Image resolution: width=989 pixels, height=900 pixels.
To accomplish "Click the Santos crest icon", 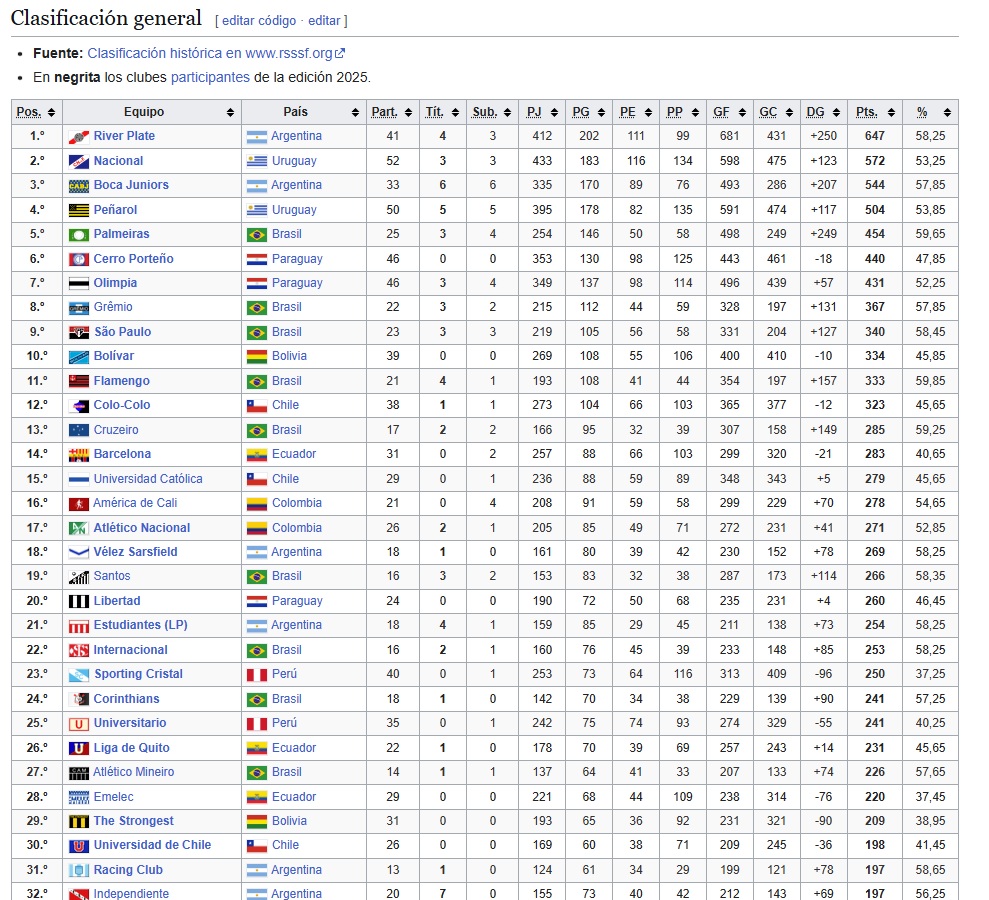I will point(78,577).
